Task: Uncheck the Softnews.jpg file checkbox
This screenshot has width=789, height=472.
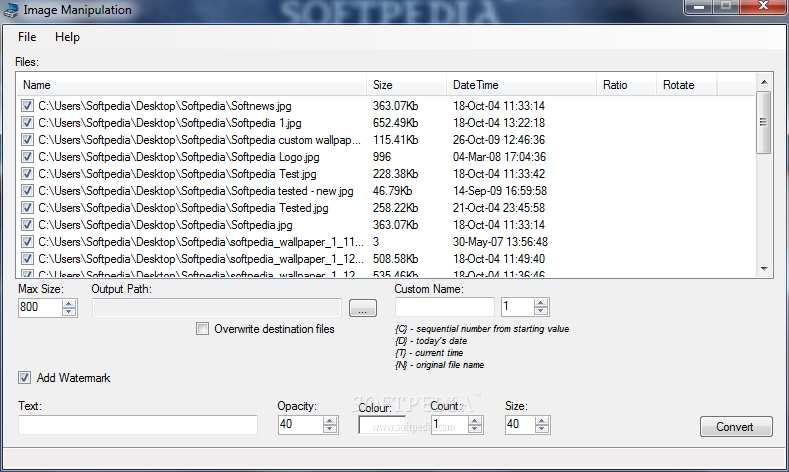Action: (x=27, y=106)
